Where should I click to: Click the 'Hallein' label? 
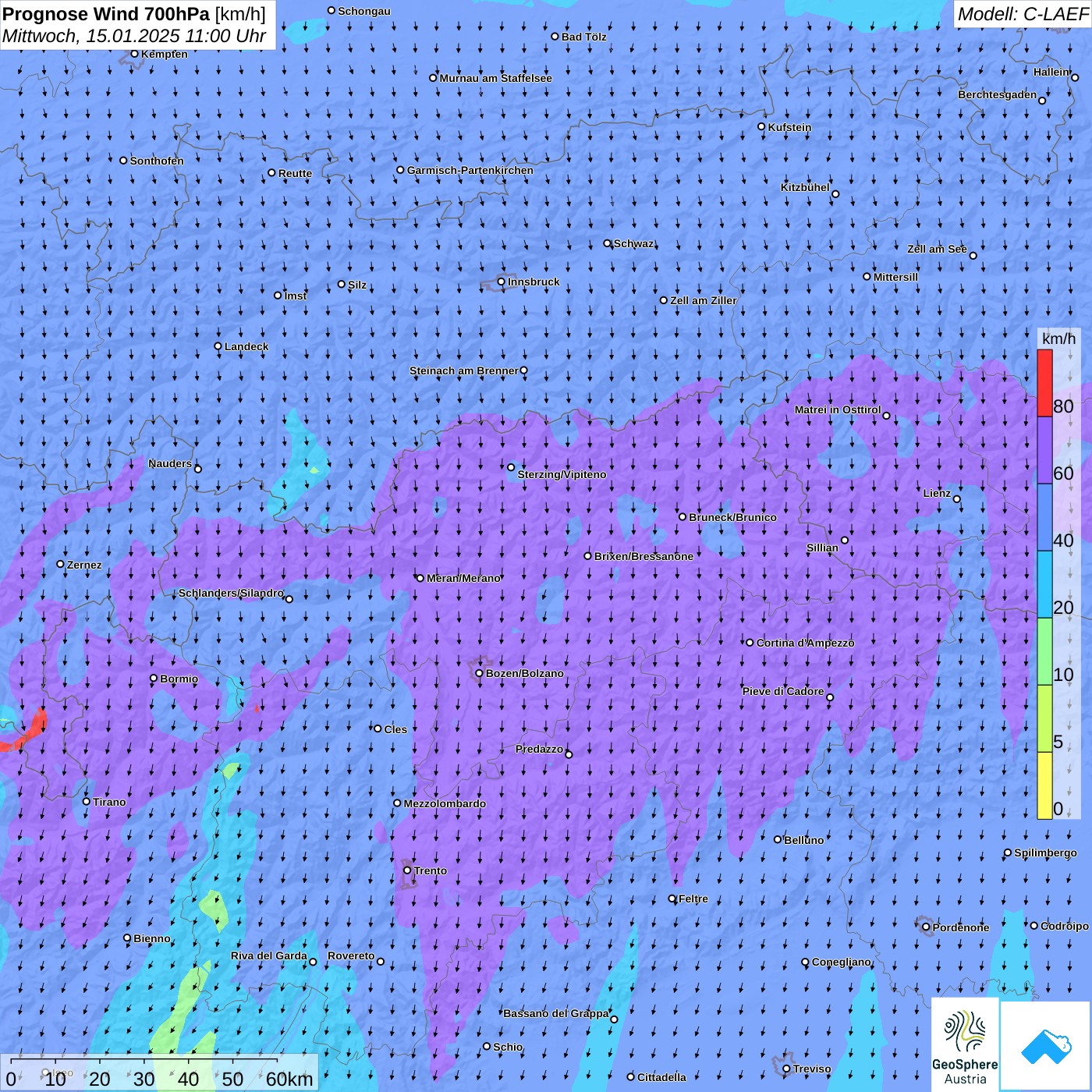click(x=1051, y=72)
